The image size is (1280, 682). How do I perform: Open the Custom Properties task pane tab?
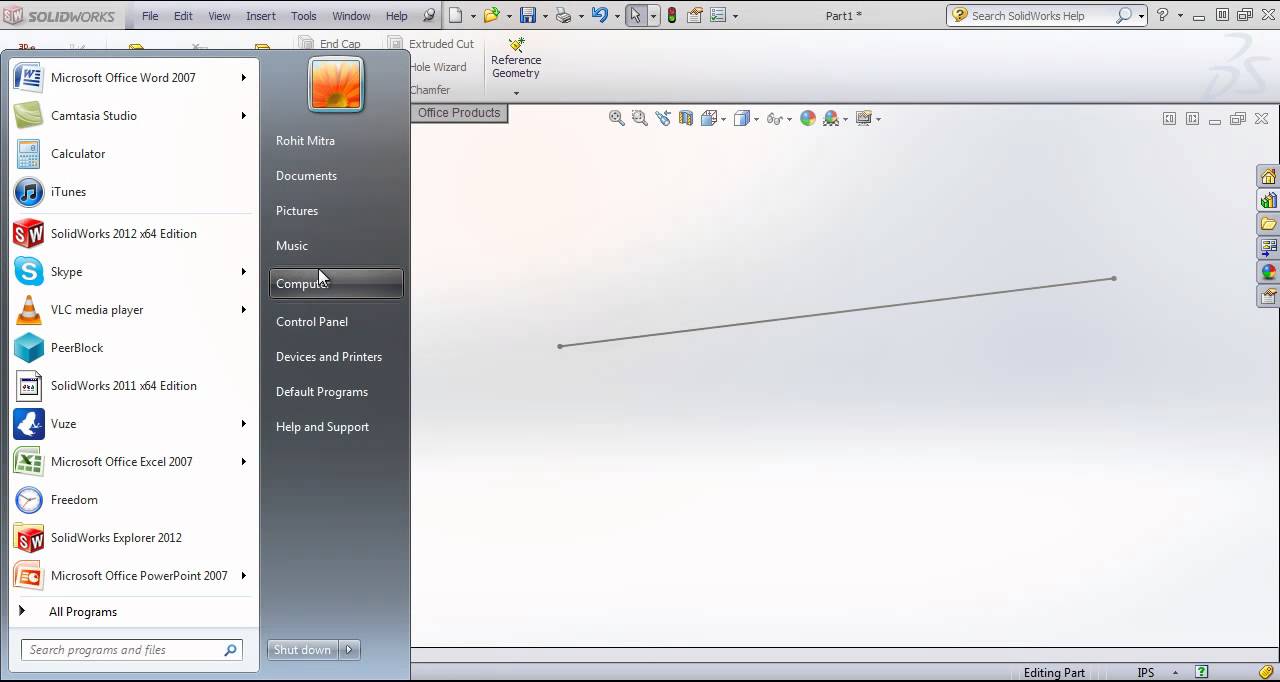point(1268,296)
